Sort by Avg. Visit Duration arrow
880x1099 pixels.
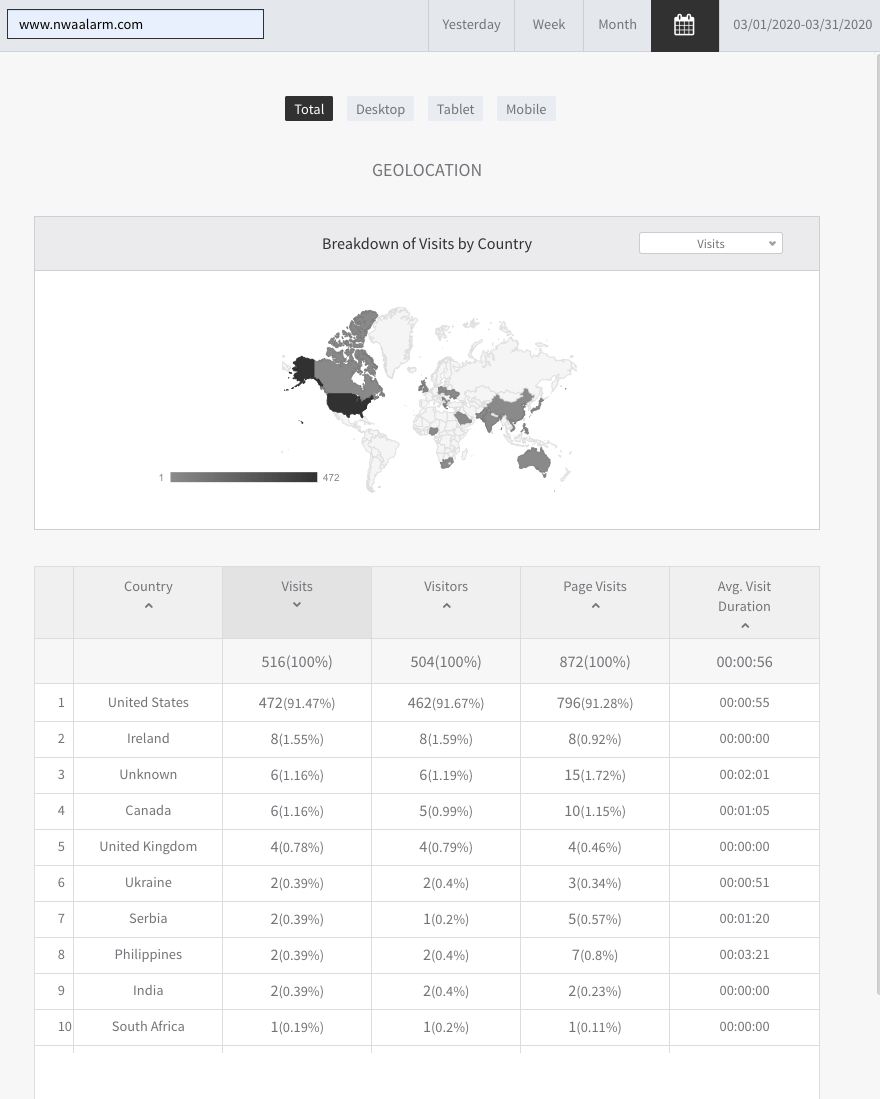click(744, 626)
